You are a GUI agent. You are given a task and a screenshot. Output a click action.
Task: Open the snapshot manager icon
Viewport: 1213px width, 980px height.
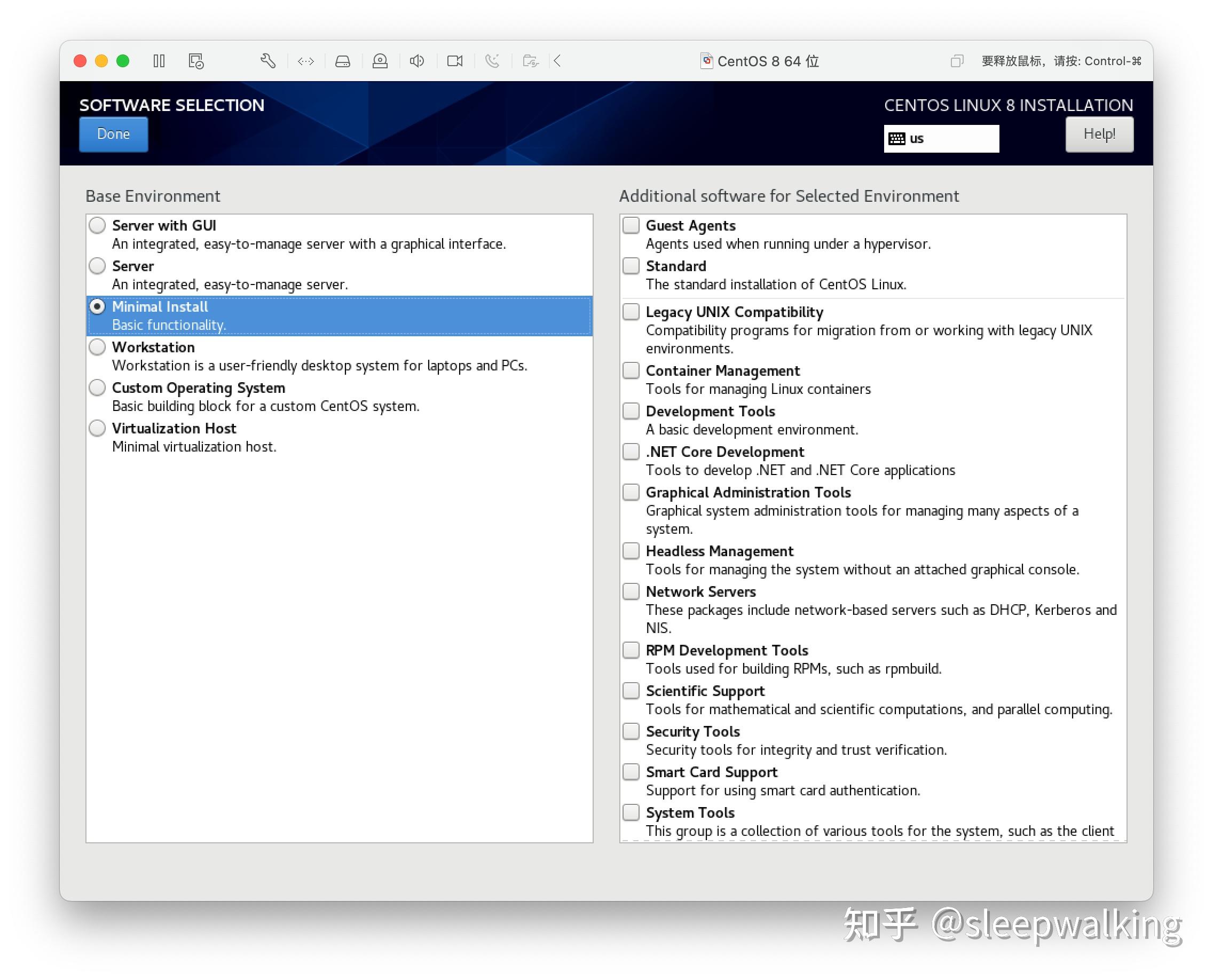196,61
